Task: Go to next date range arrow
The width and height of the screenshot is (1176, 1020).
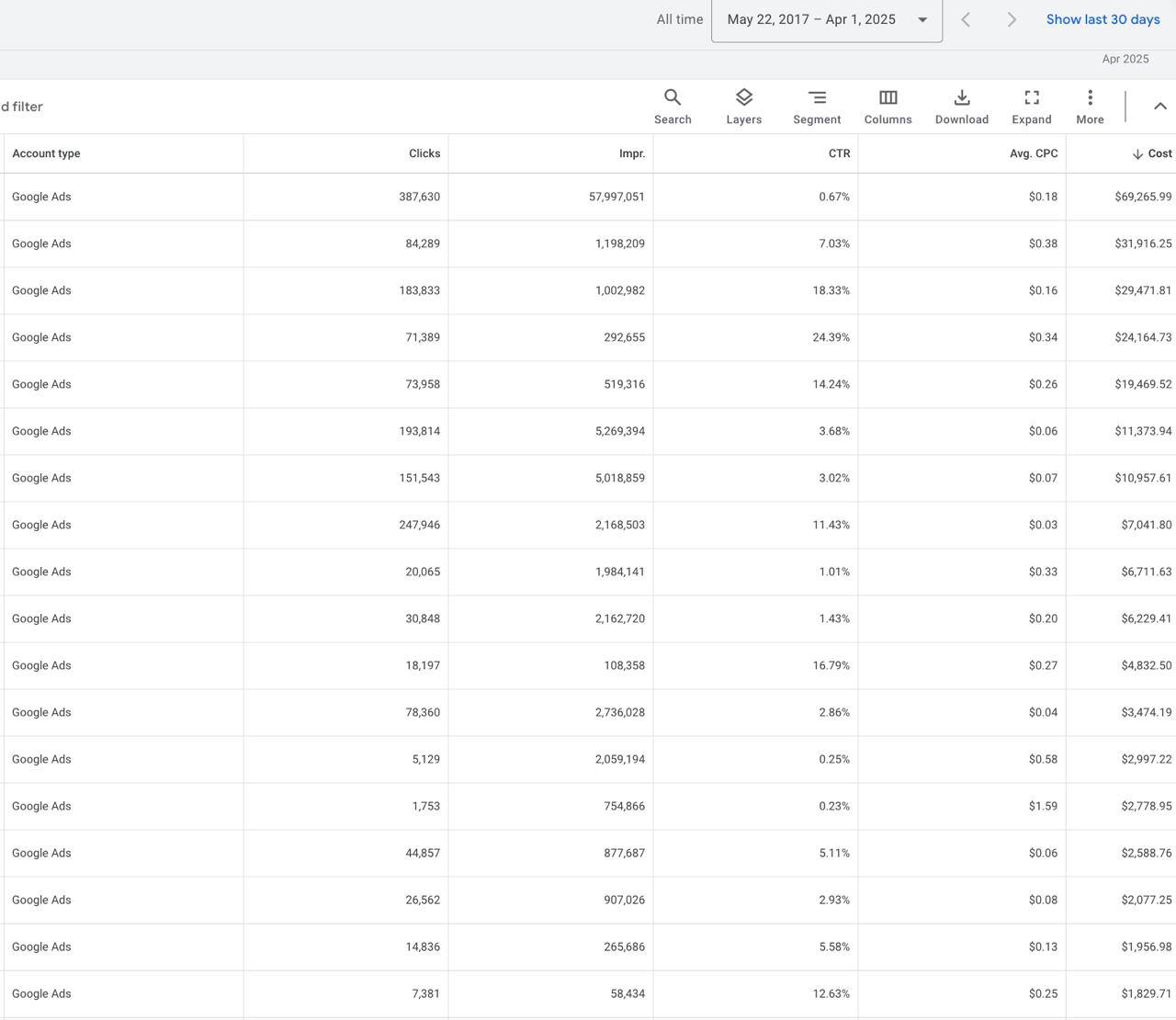Action: (x=1012, y=19)
